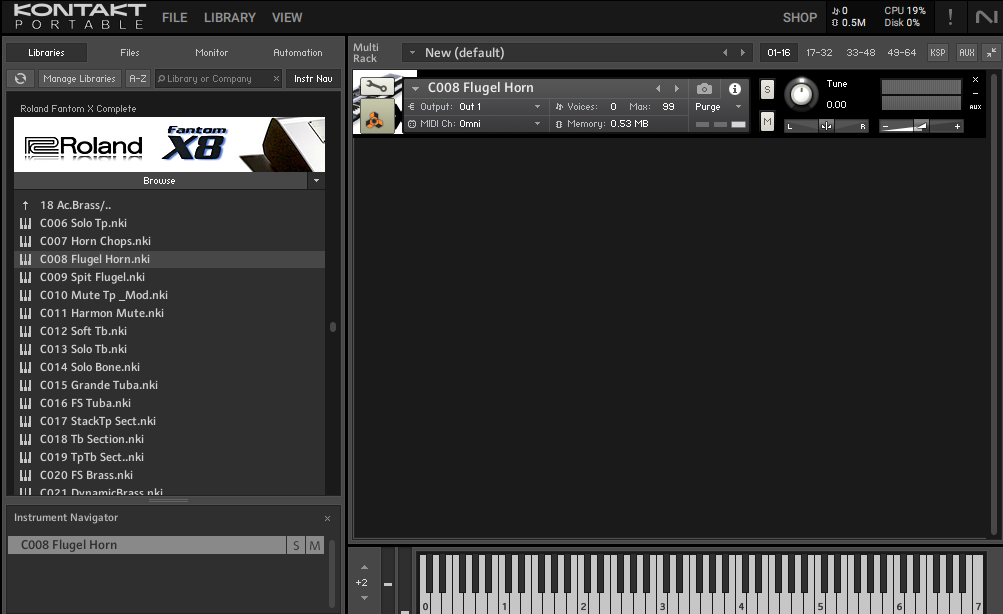Toggle Instr Nav panel visibility
This screenshot has width=1003, height=614.
click(313, 79)
